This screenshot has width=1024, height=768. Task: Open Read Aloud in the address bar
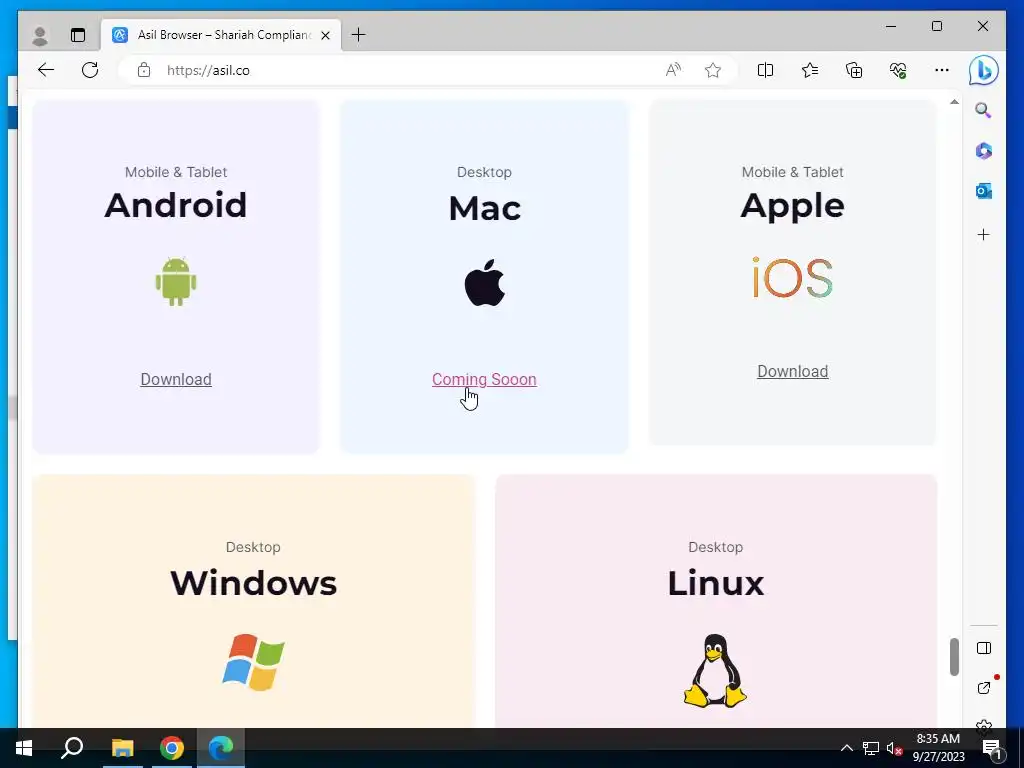[673, 70]
